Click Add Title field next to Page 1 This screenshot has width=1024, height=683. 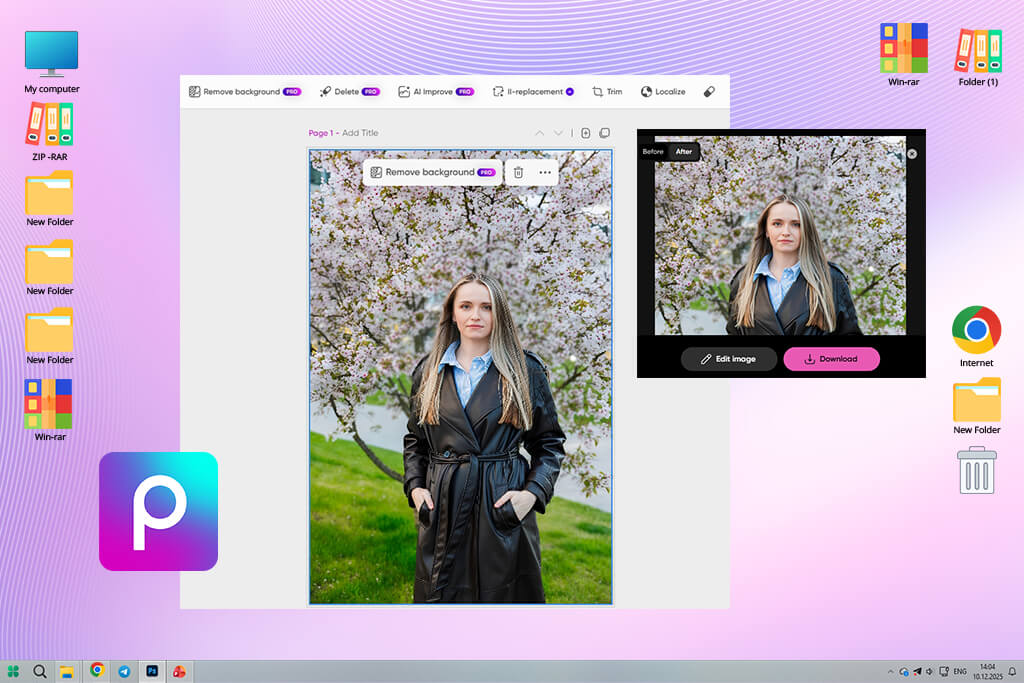[x=360, y=133]
